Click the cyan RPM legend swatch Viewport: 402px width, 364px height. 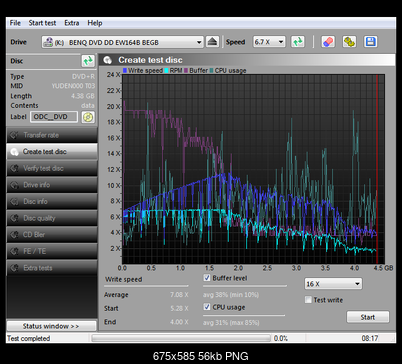(x=166, y=70)
